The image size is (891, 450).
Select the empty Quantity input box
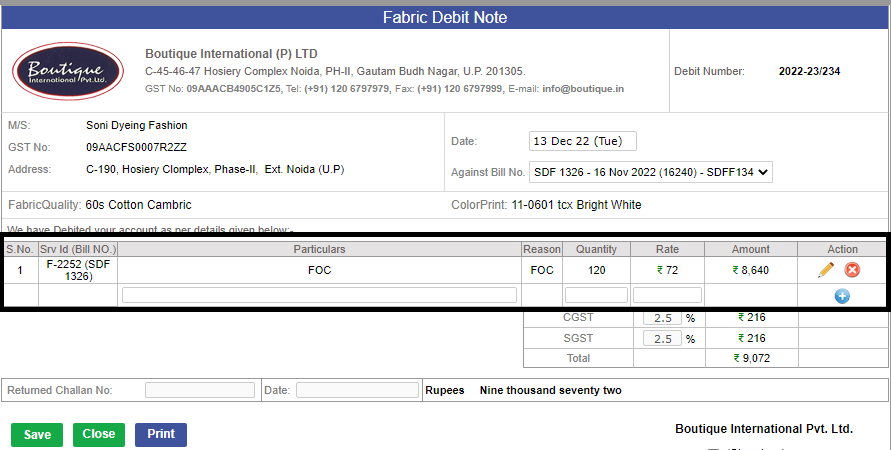(x=596, y=295)
